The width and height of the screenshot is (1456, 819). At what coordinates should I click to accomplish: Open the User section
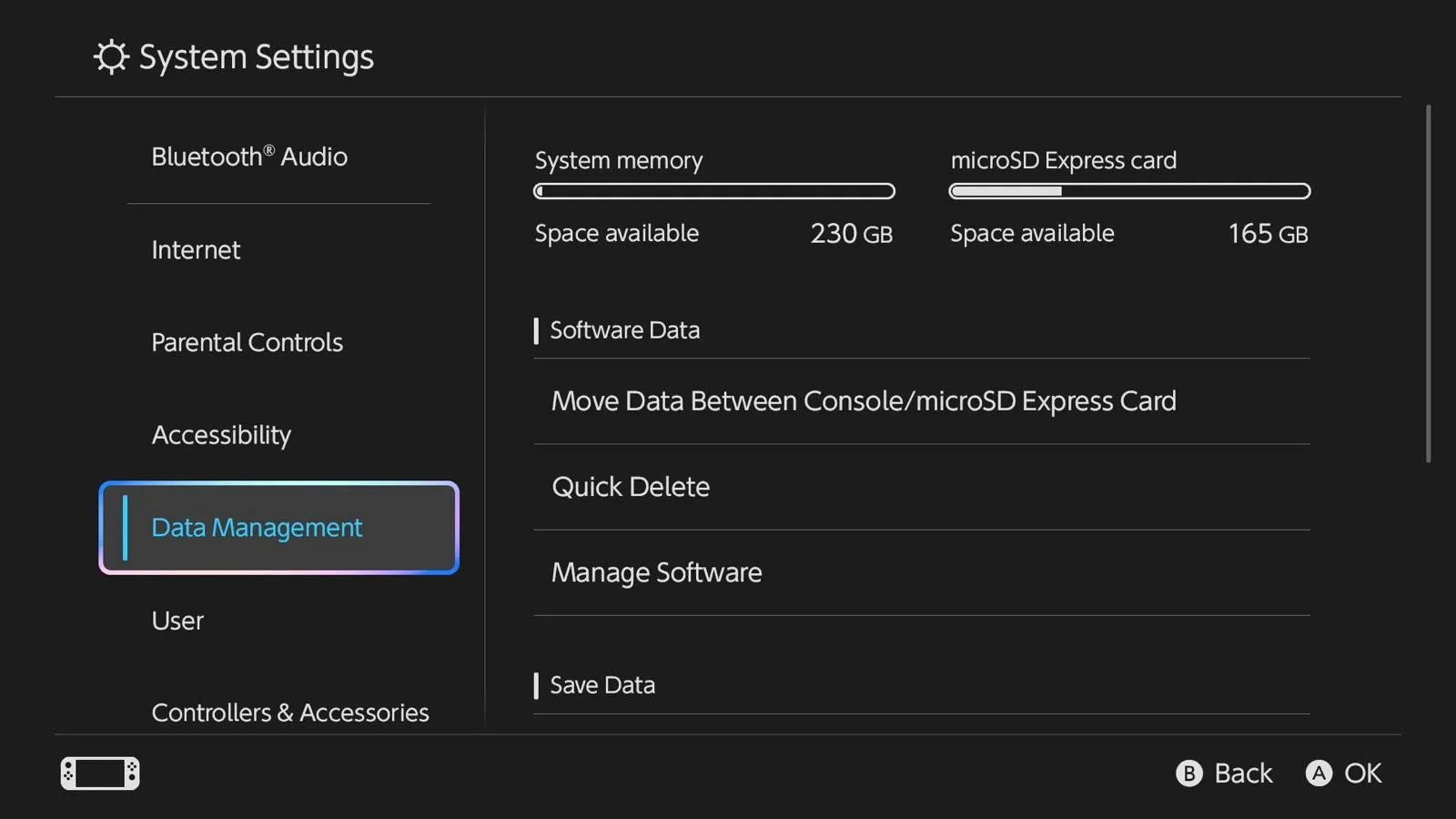click(x=177, y=621)
